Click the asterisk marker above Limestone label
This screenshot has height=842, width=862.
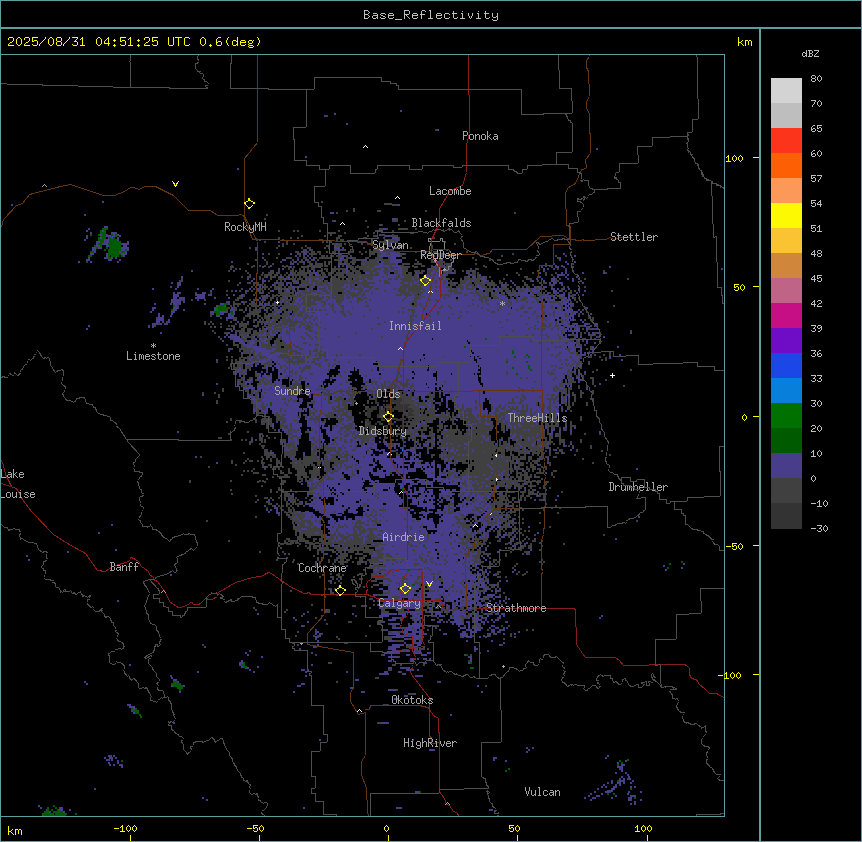[153, 346]
